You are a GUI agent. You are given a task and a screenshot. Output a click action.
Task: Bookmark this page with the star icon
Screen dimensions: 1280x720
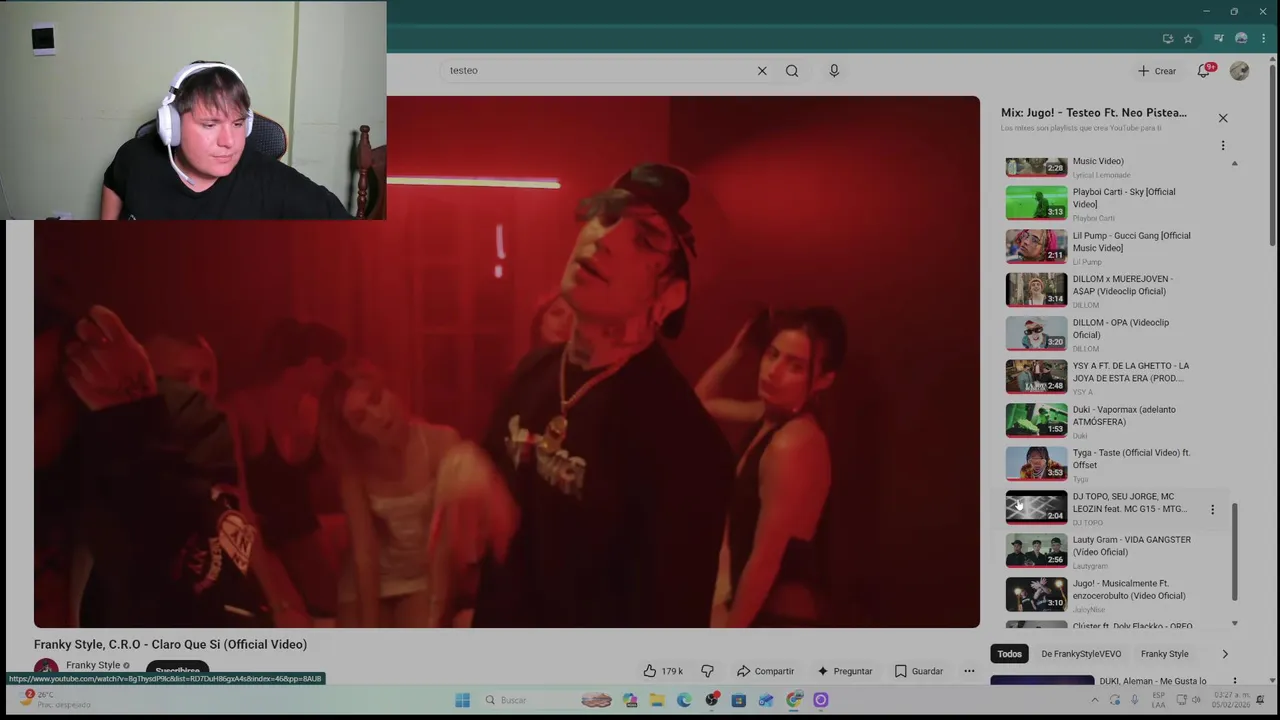(x=1188, y=39)
